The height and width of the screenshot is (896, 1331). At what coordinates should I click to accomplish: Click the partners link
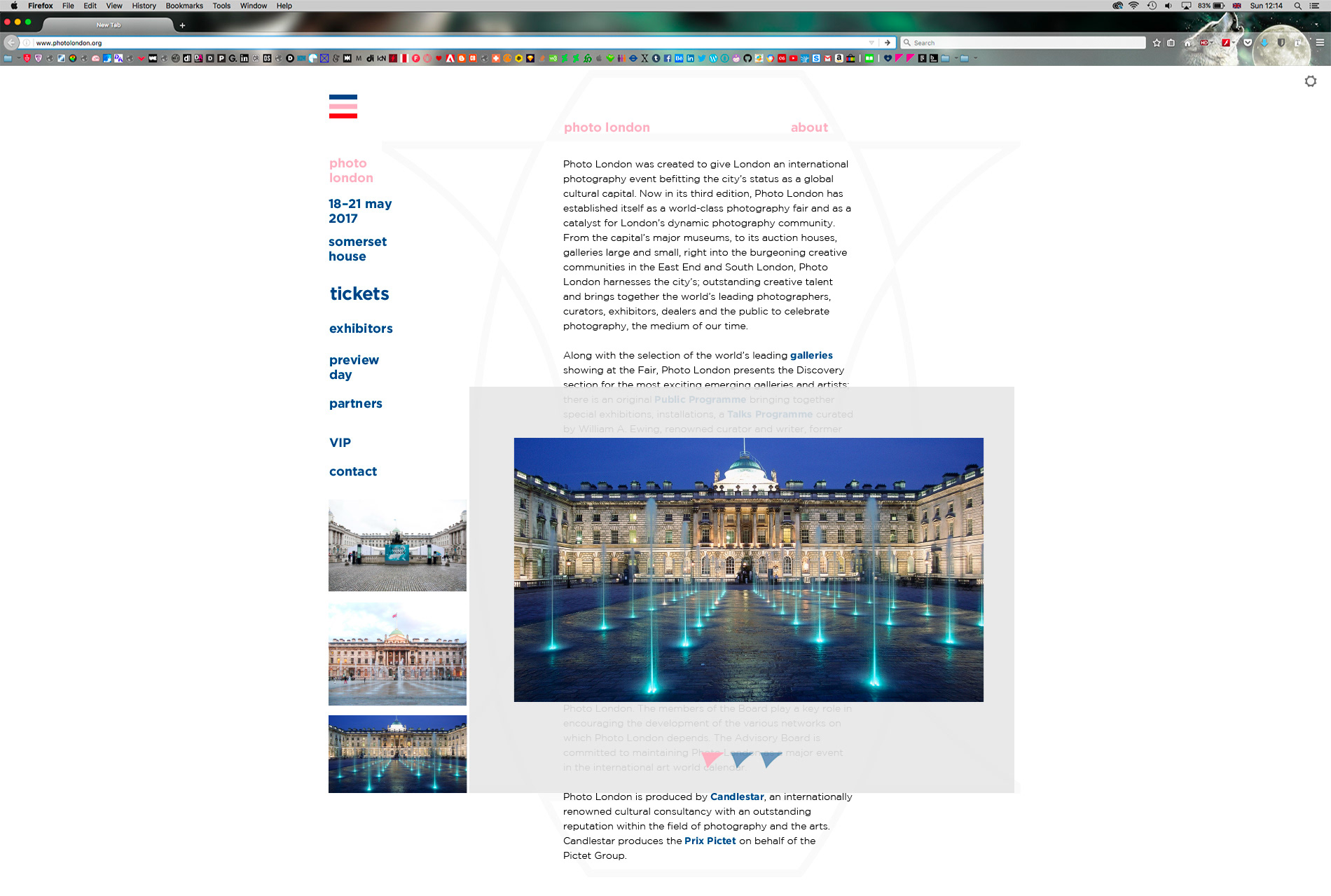[356, 404]
